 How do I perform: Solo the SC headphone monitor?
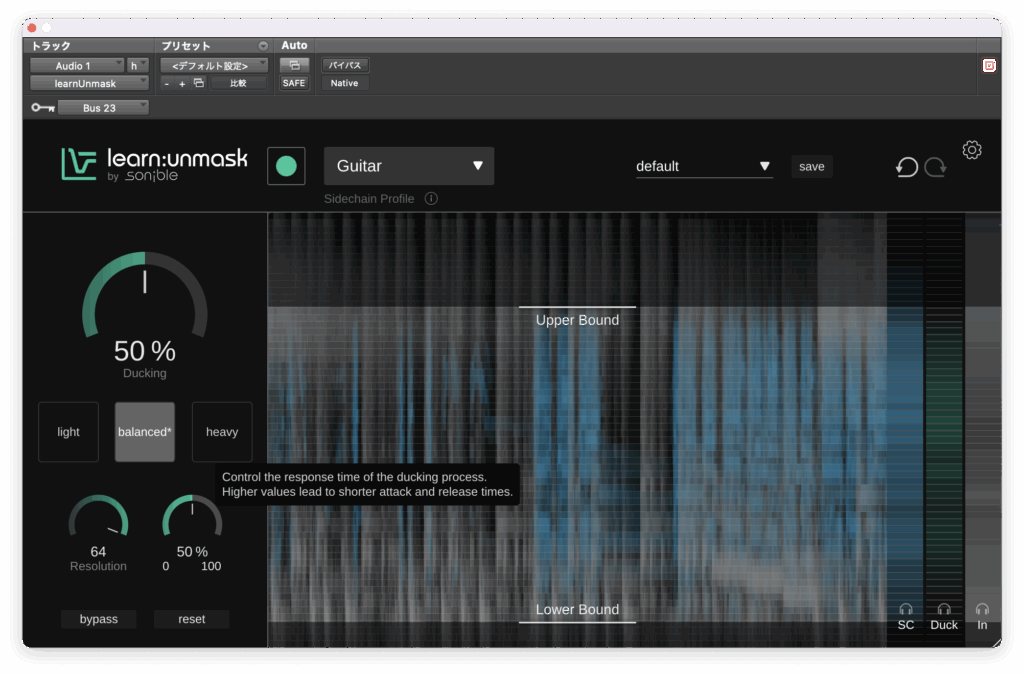pos(906,609)
